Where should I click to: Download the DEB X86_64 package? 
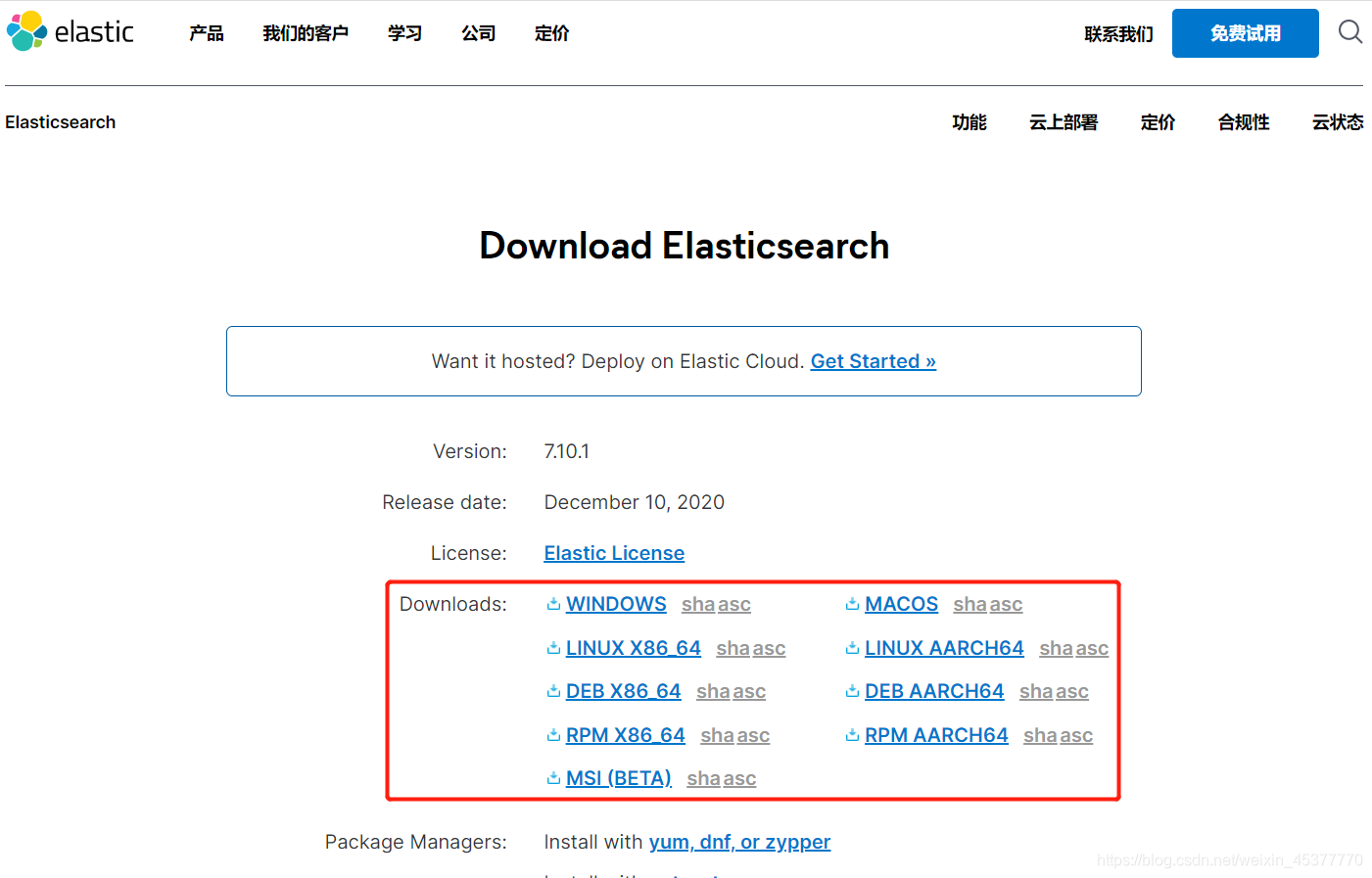click(x=623, y=691)
